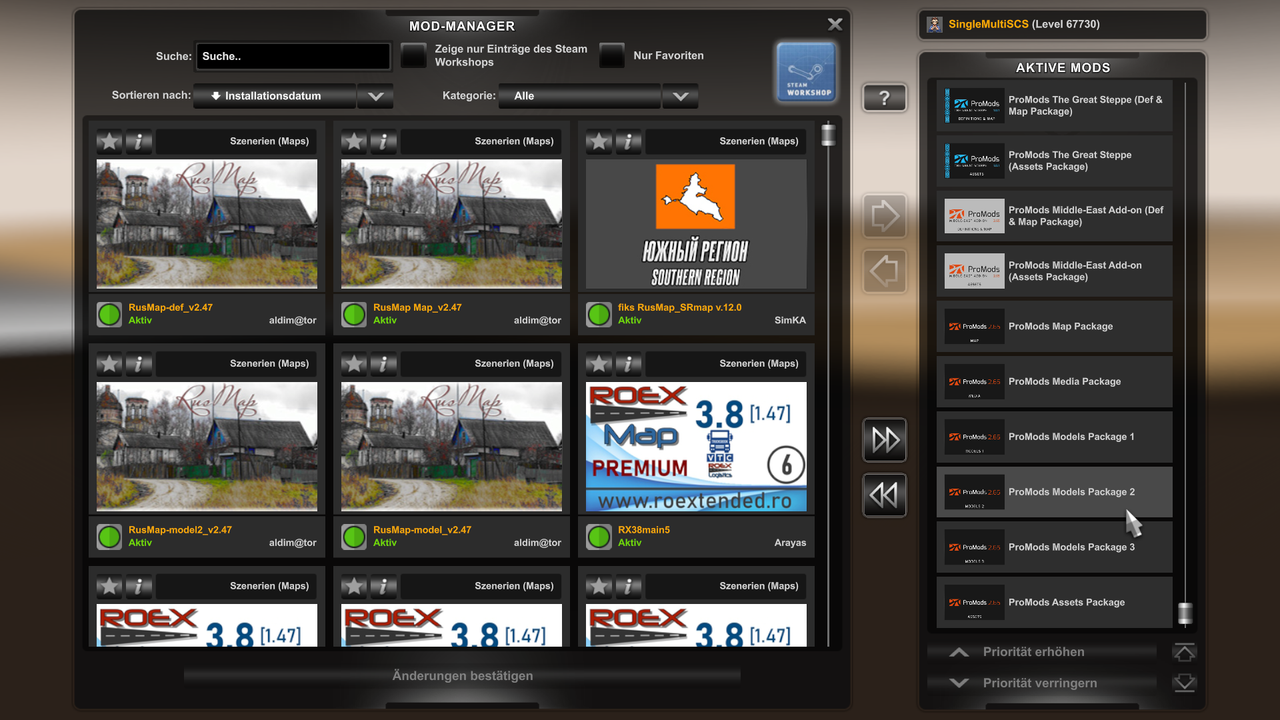The height and width of the screenshot is (720, 1280).
Task: Click into the Suche search field
Action: pos(292,56)
